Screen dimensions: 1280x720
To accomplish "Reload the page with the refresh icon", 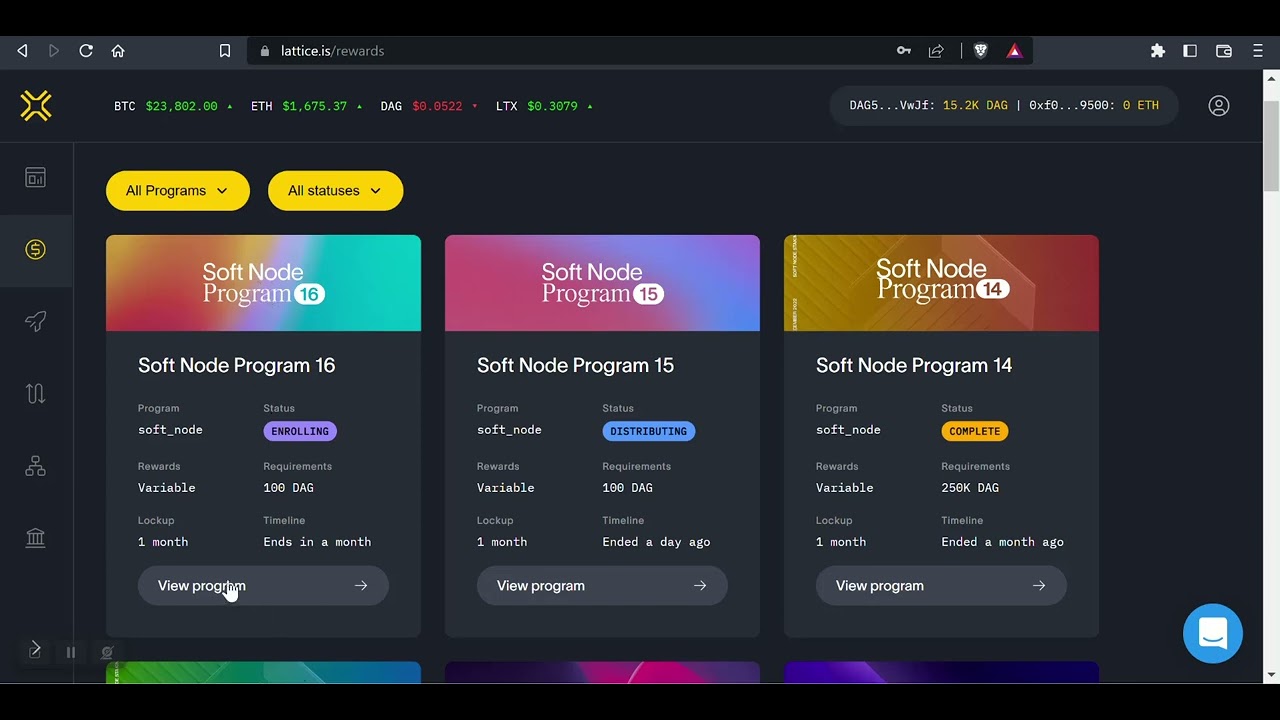I will [x=86, y=51].
